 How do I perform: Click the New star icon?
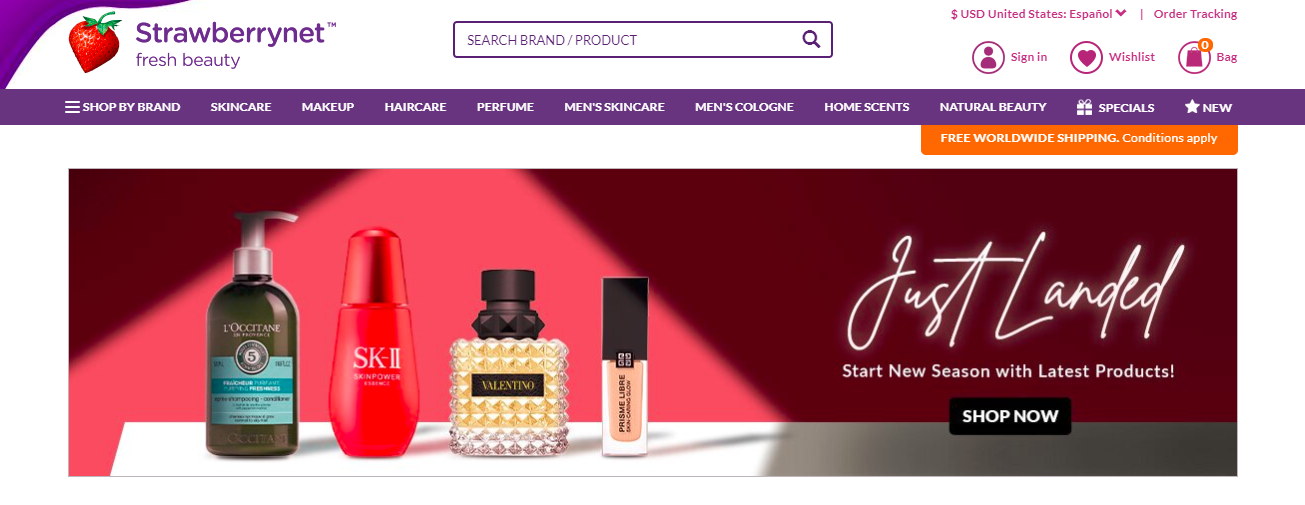(1191, 106)
